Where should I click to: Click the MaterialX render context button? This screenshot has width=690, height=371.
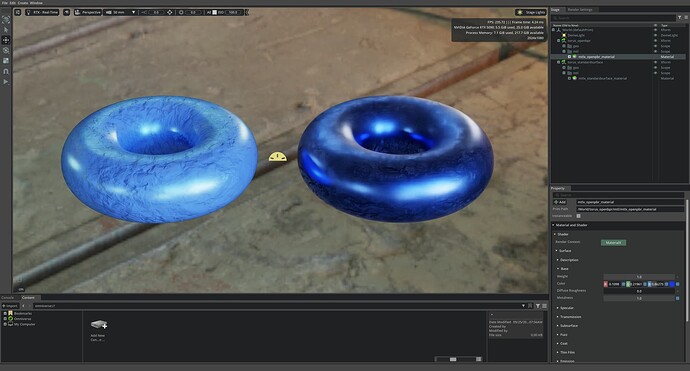pyautogui.click(x=613, y=242)
